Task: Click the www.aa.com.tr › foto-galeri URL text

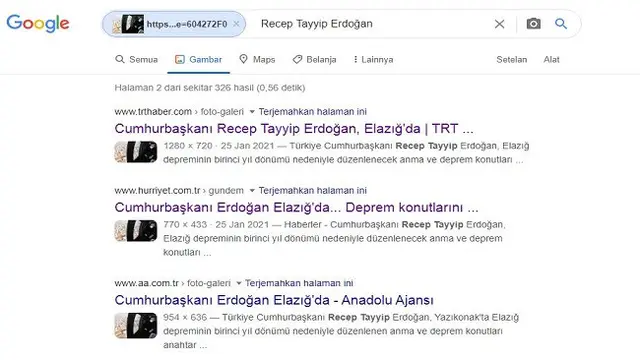Action: tap(173, 283)
